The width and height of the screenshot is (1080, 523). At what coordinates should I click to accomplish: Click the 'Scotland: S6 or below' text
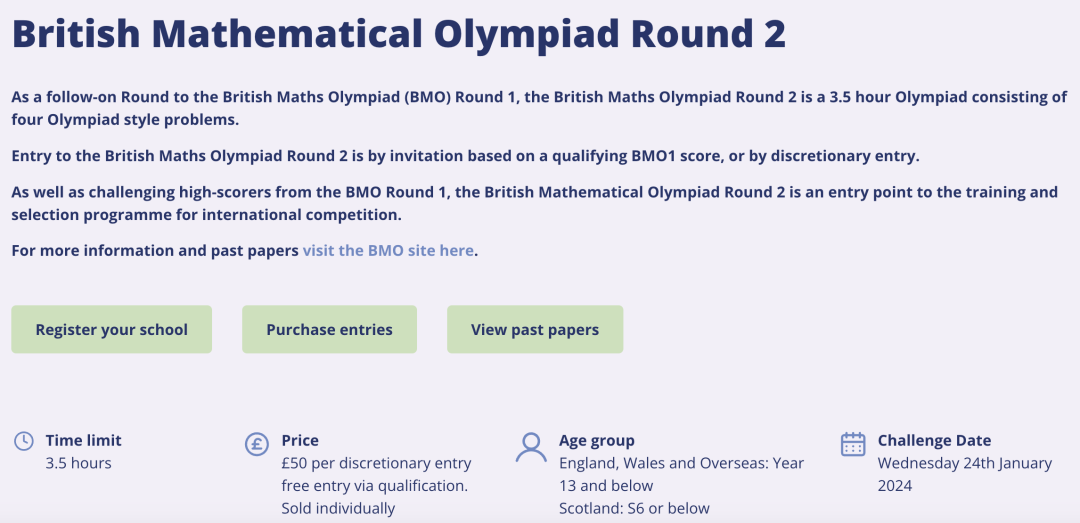(x=634, y=509)
